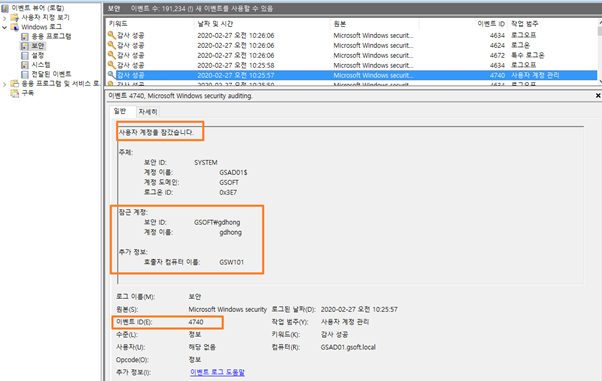The width and height of the screenshot is (602, 381).
Task: Click key icon of selected event 4740
Action: coord(111,75)
